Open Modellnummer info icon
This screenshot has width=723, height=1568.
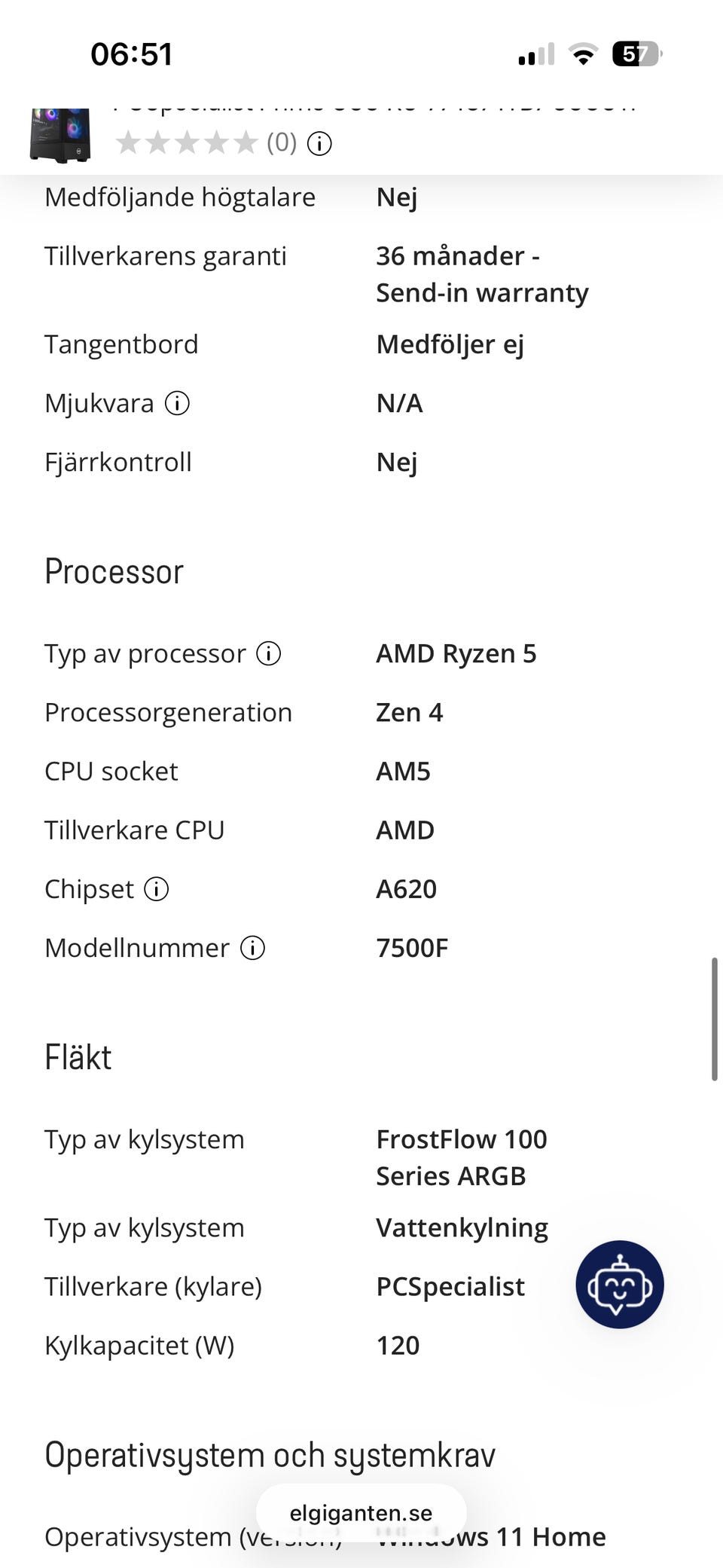[x=252, y=948]
